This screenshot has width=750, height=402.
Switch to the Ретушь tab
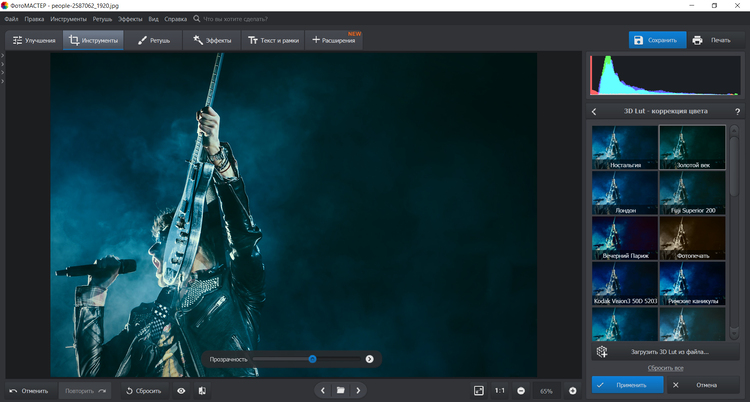pos(153,40)
